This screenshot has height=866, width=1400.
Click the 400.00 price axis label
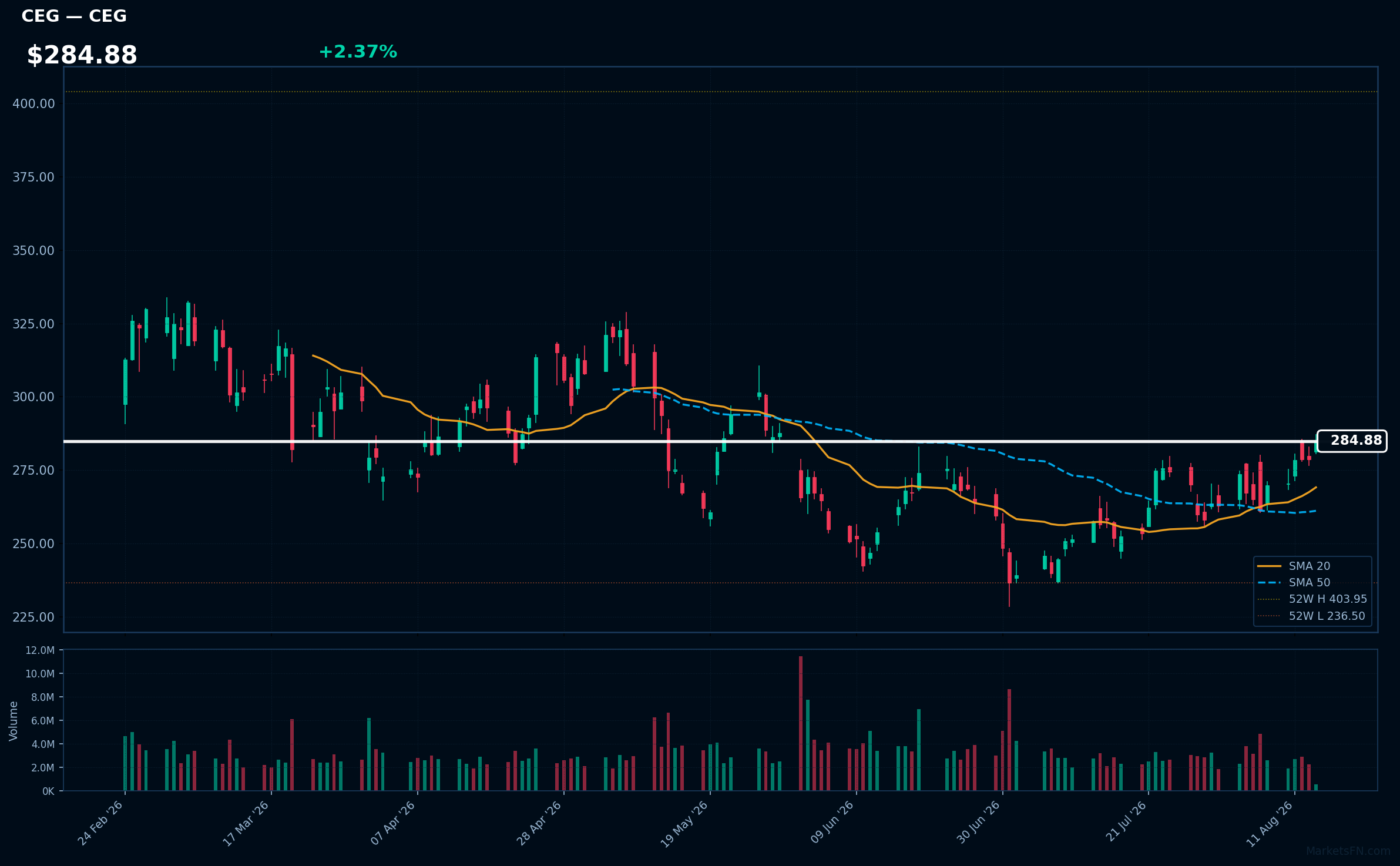pyautogui.click(x=33, y=103)
